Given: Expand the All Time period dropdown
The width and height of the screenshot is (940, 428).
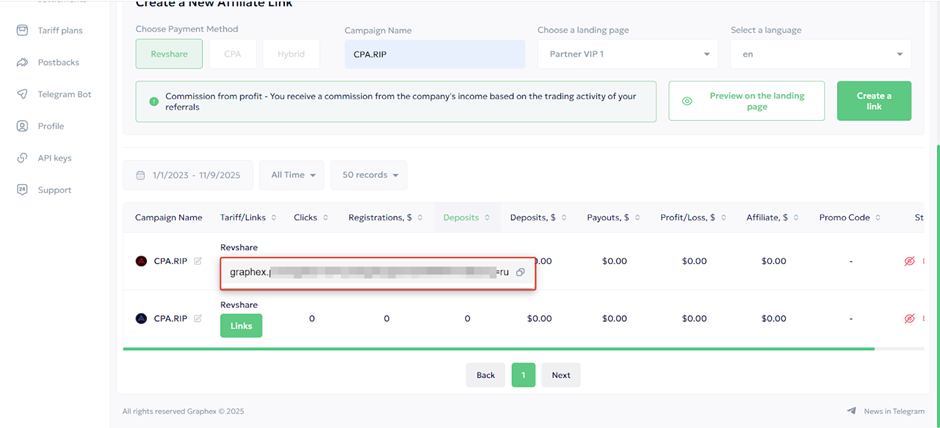Looking at the screenshot, I should click(292, 175).
